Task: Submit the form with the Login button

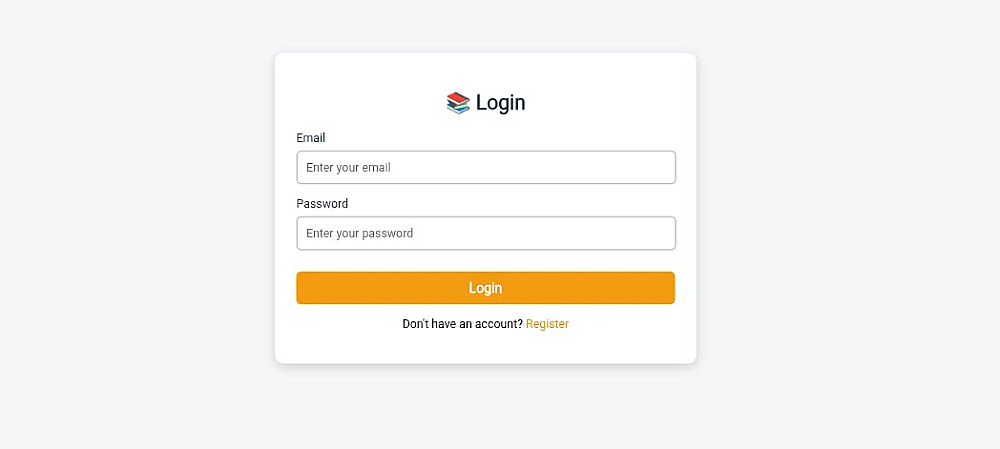Action: click(486, 288)
